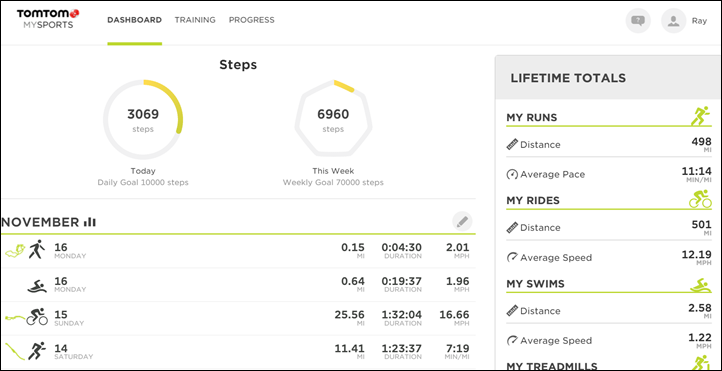This screenshot has height=371, width=722.
Task: Click the walking activity icon for Monday 16
Action: click(36, 249)
